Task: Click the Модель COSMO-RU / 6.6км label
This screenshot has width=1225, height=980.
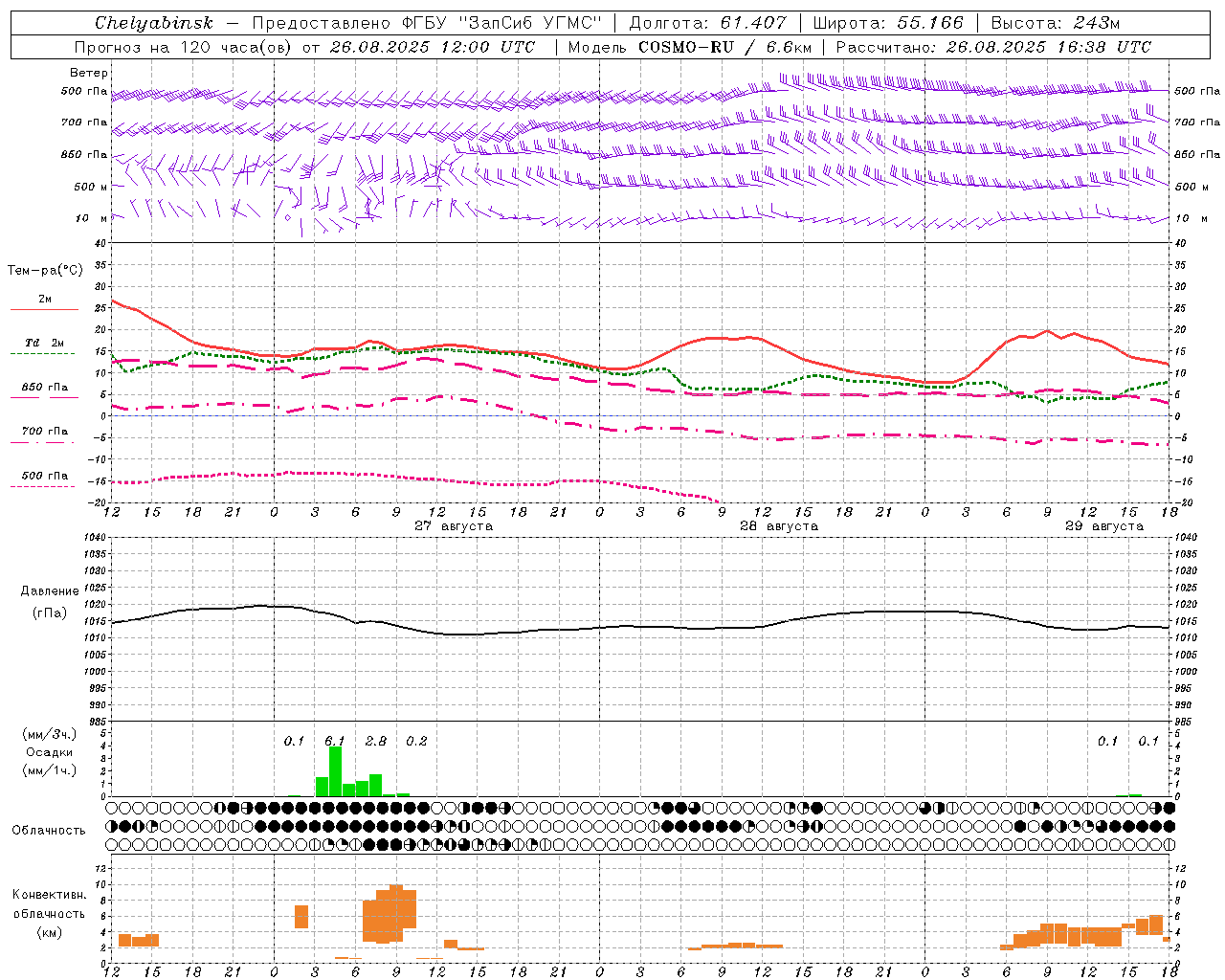Action: (x=690, y=47)
